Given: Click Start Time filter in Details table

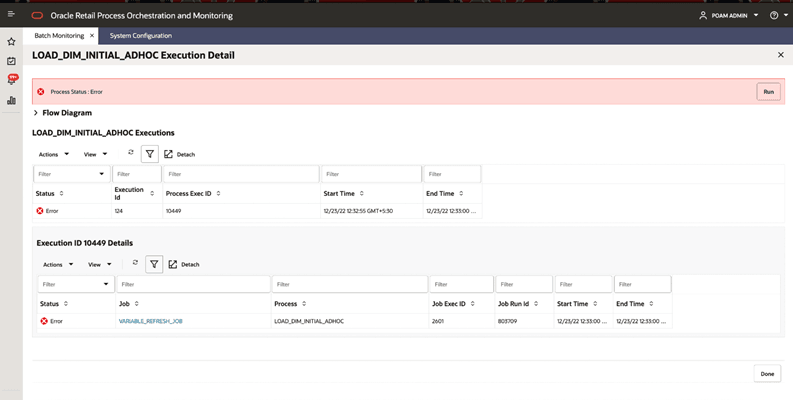Looking at the screenshot, I should (583, 284).
